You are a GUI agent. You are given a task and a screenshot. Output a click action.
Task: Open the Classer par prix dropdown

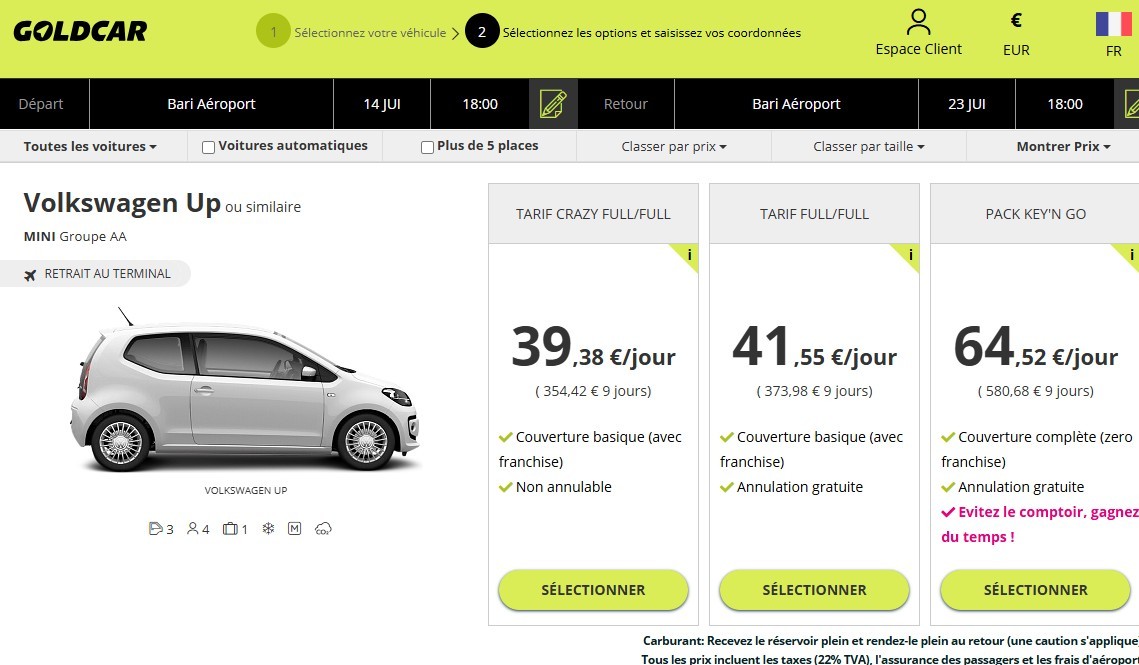coord(673,146)
